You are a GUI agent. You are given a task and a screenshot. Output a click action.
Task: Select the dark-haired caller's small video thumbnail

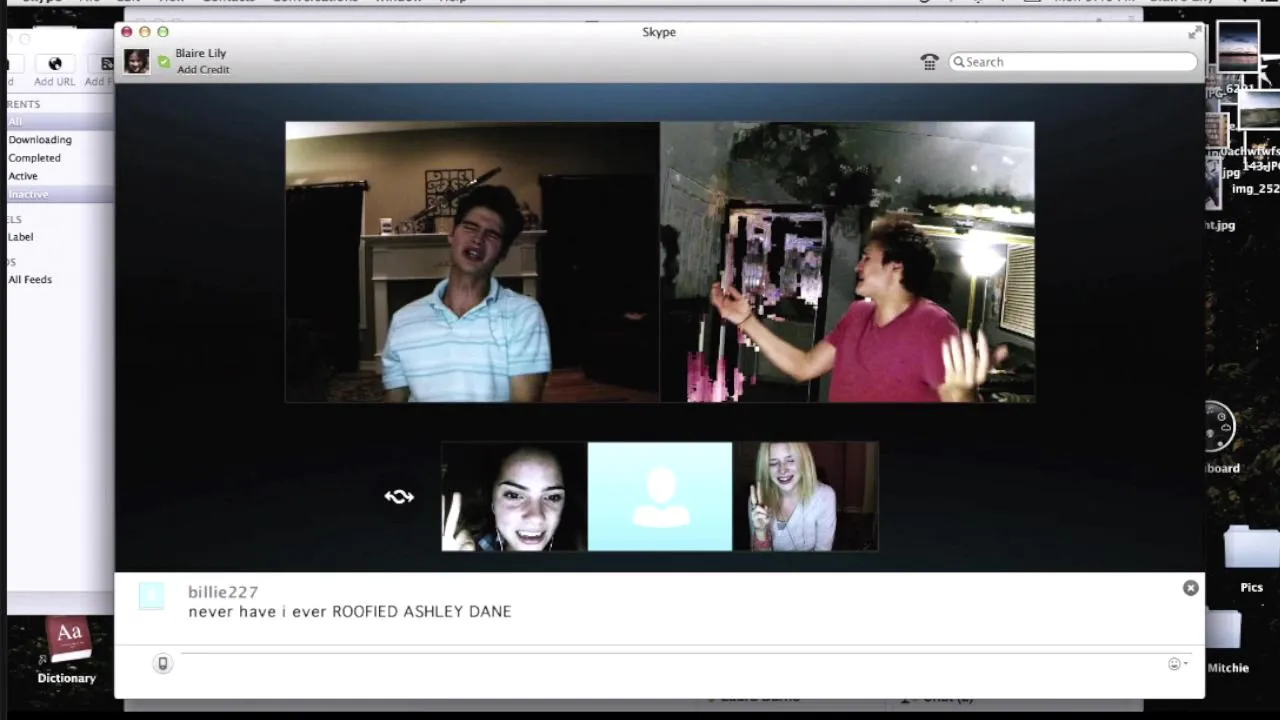[514, 497]
